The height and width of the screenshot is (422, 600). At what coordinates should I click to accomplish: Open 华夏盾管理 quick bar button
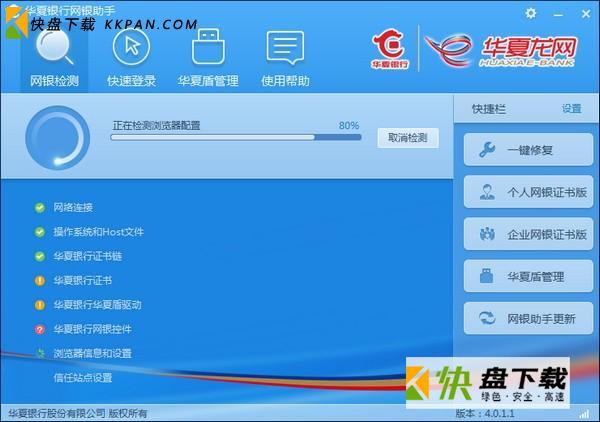(x=528, y=276)
